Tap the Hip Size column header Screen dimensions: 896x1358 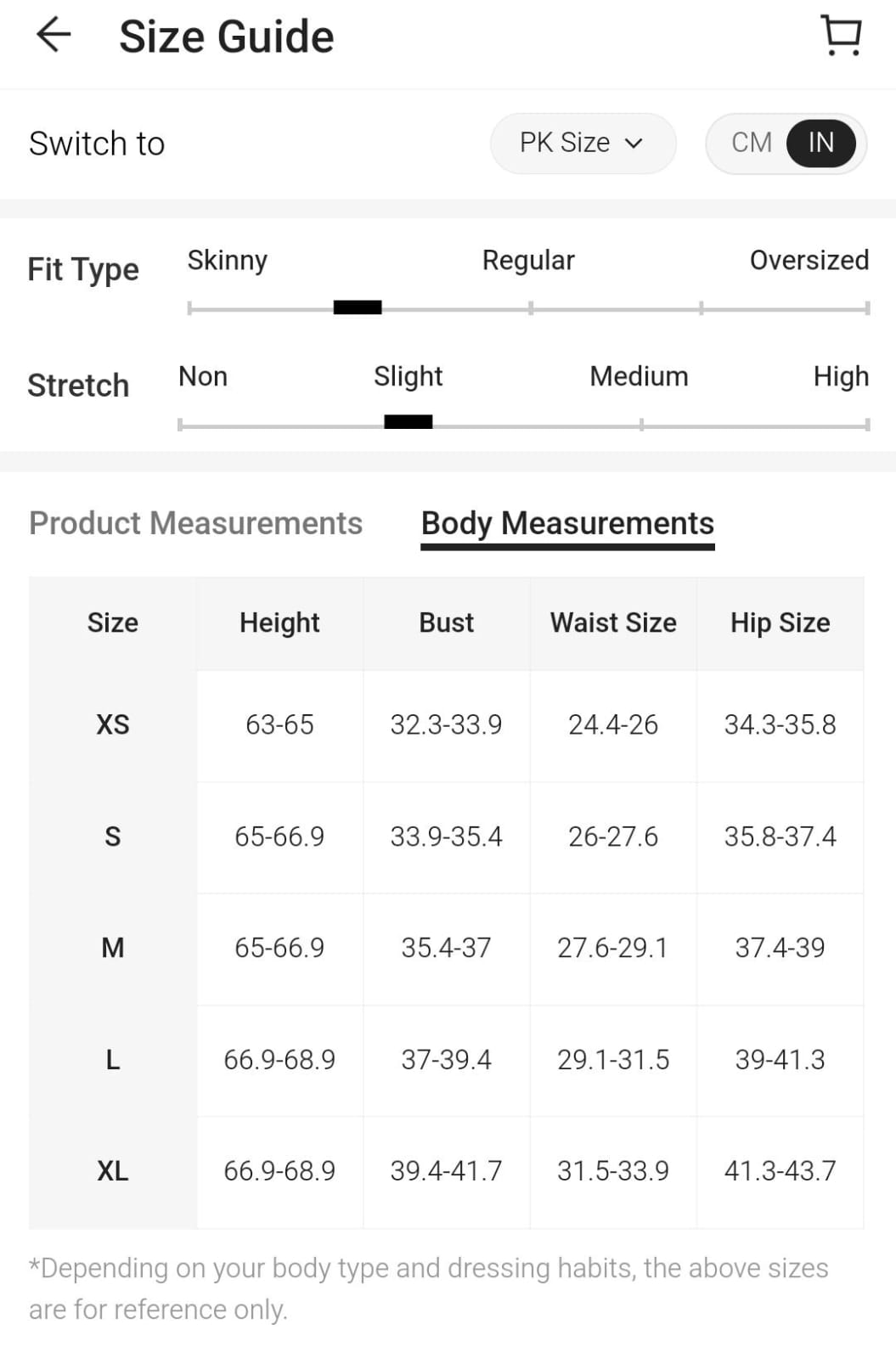[x=780, y=623]
